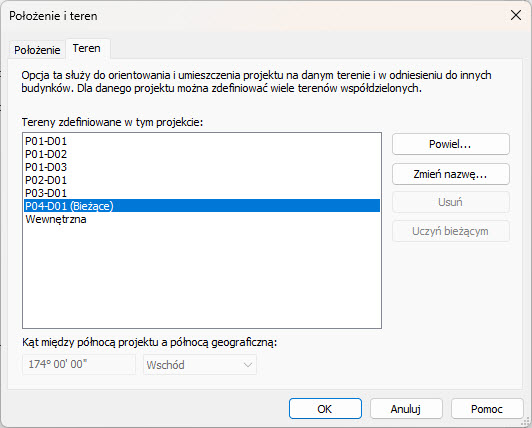The height and width of the screenshot is (428, 532).
Task: Cancel the dialog with Anuluj
Action: pyautogui.click(x=406, y=409)
